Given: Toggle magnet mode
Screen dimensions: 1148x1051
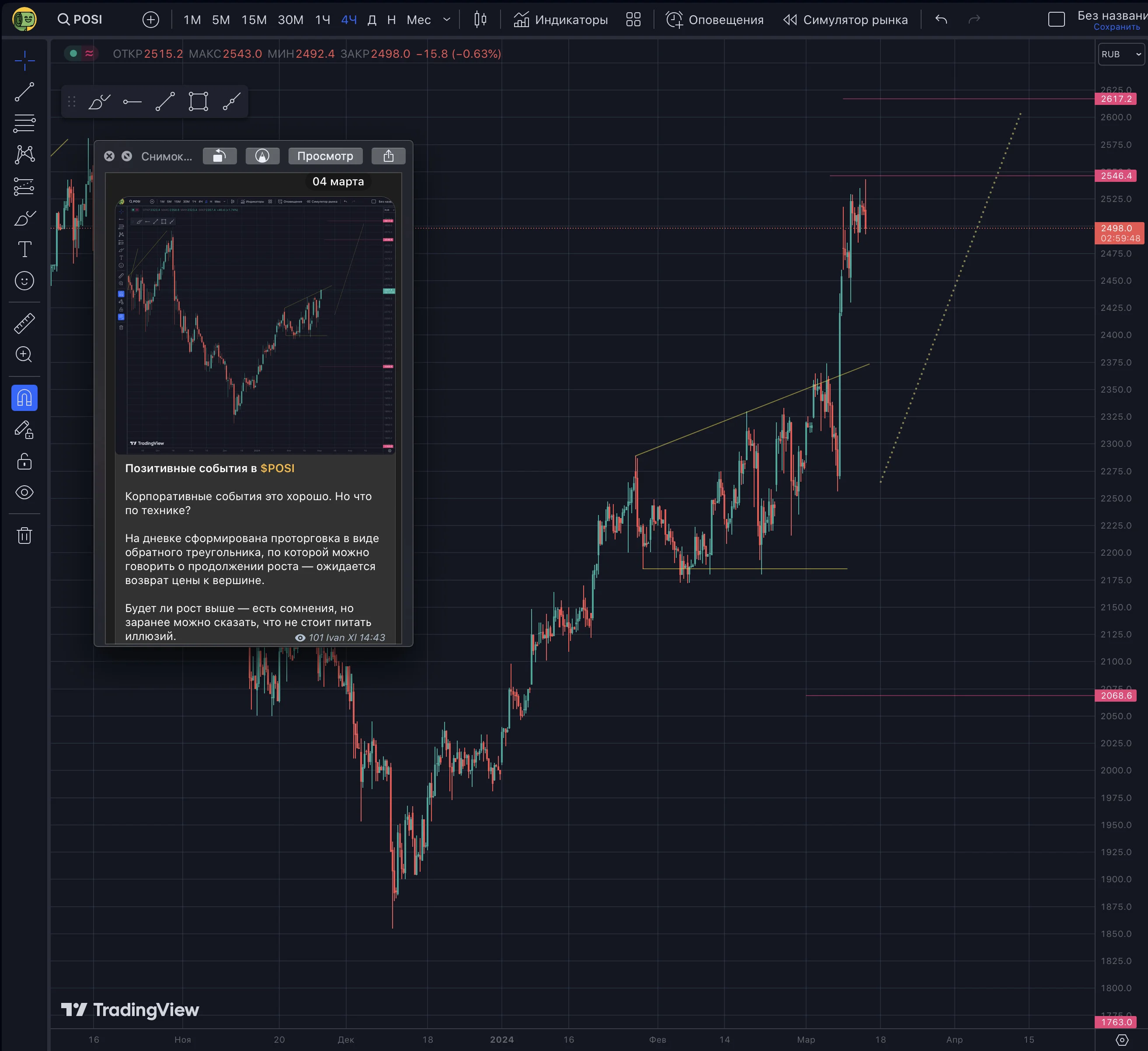Looking at the screenshot, I should pyautogui.click(x=24, y=397).
